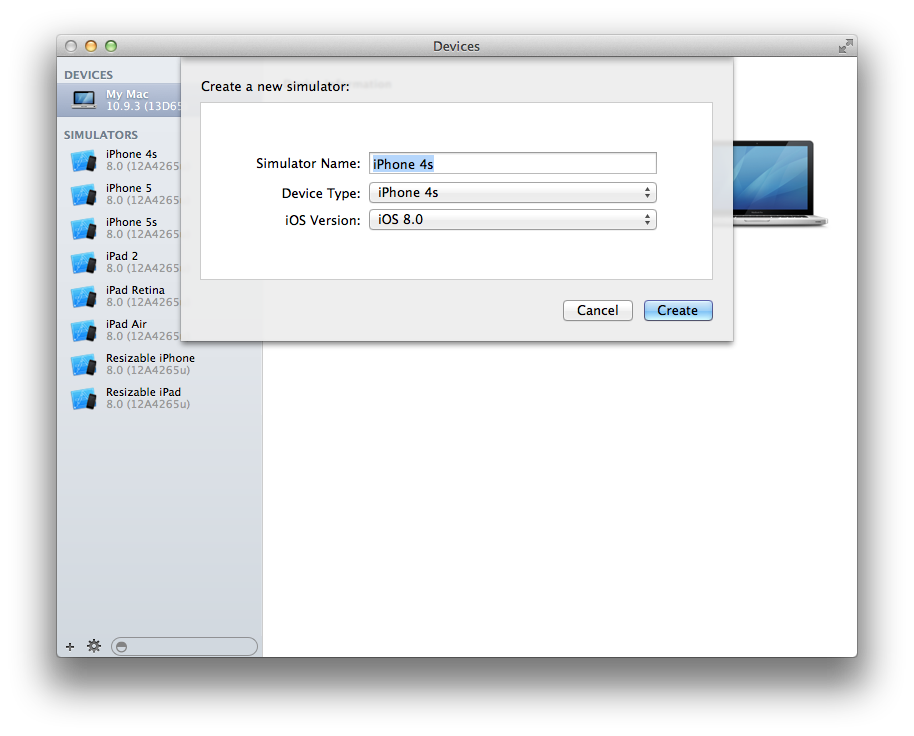Select the iPad 2 row label
The width and height of the screenshot is (914, 736).
point(122,256)
